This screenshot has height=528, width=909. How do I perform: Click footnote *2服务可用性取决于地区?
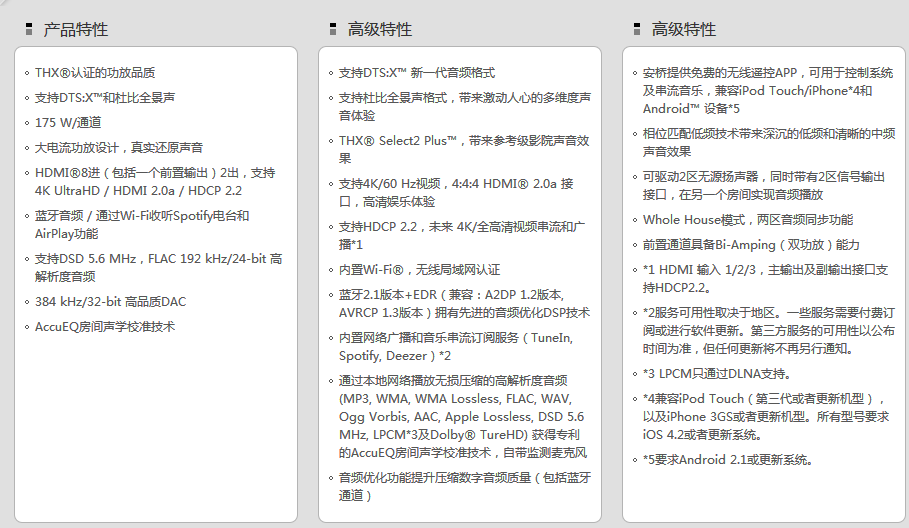pos(769,330)
